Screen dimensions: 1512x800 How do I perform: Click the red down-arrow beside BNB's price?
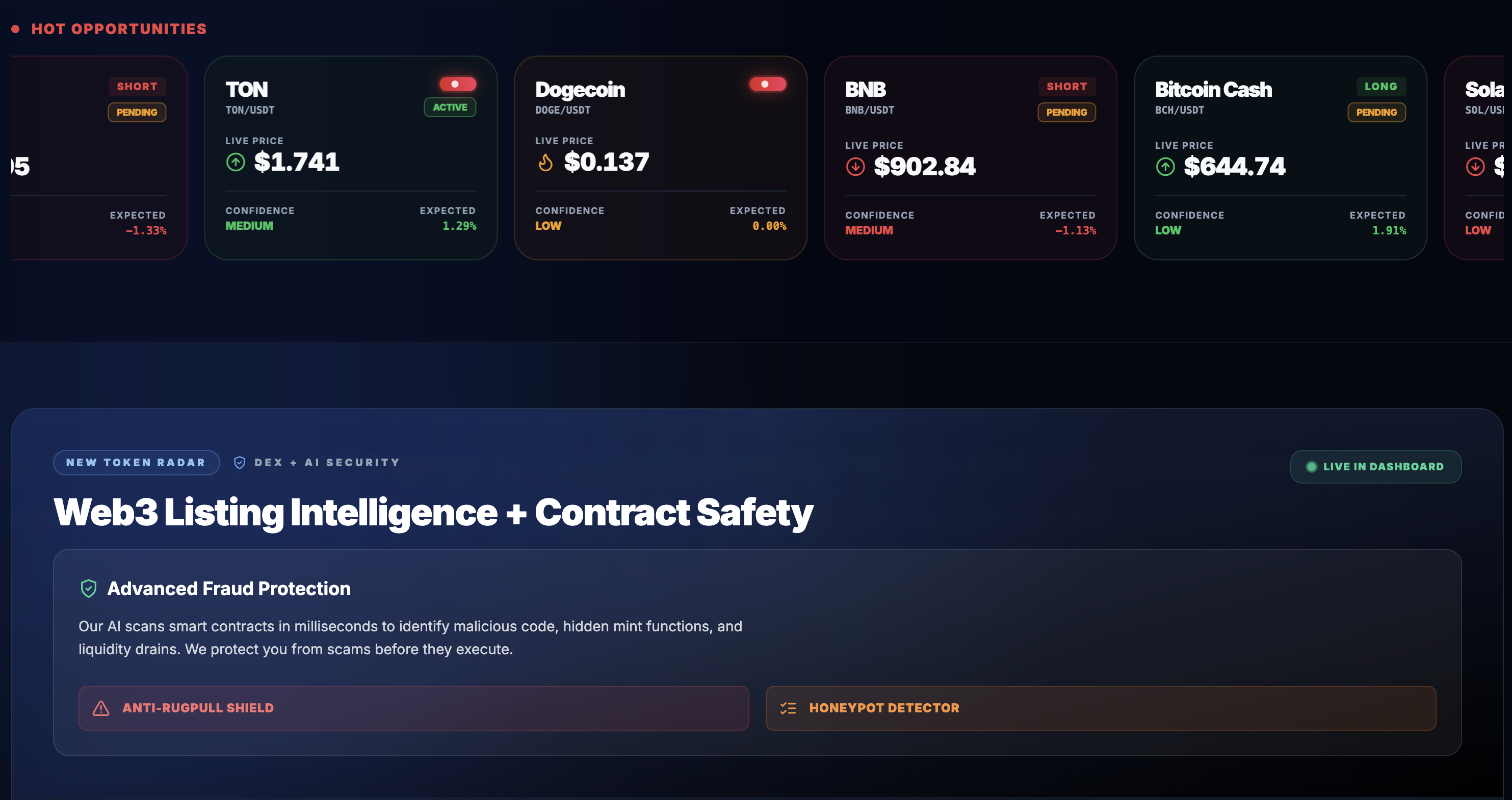(856, 167)
